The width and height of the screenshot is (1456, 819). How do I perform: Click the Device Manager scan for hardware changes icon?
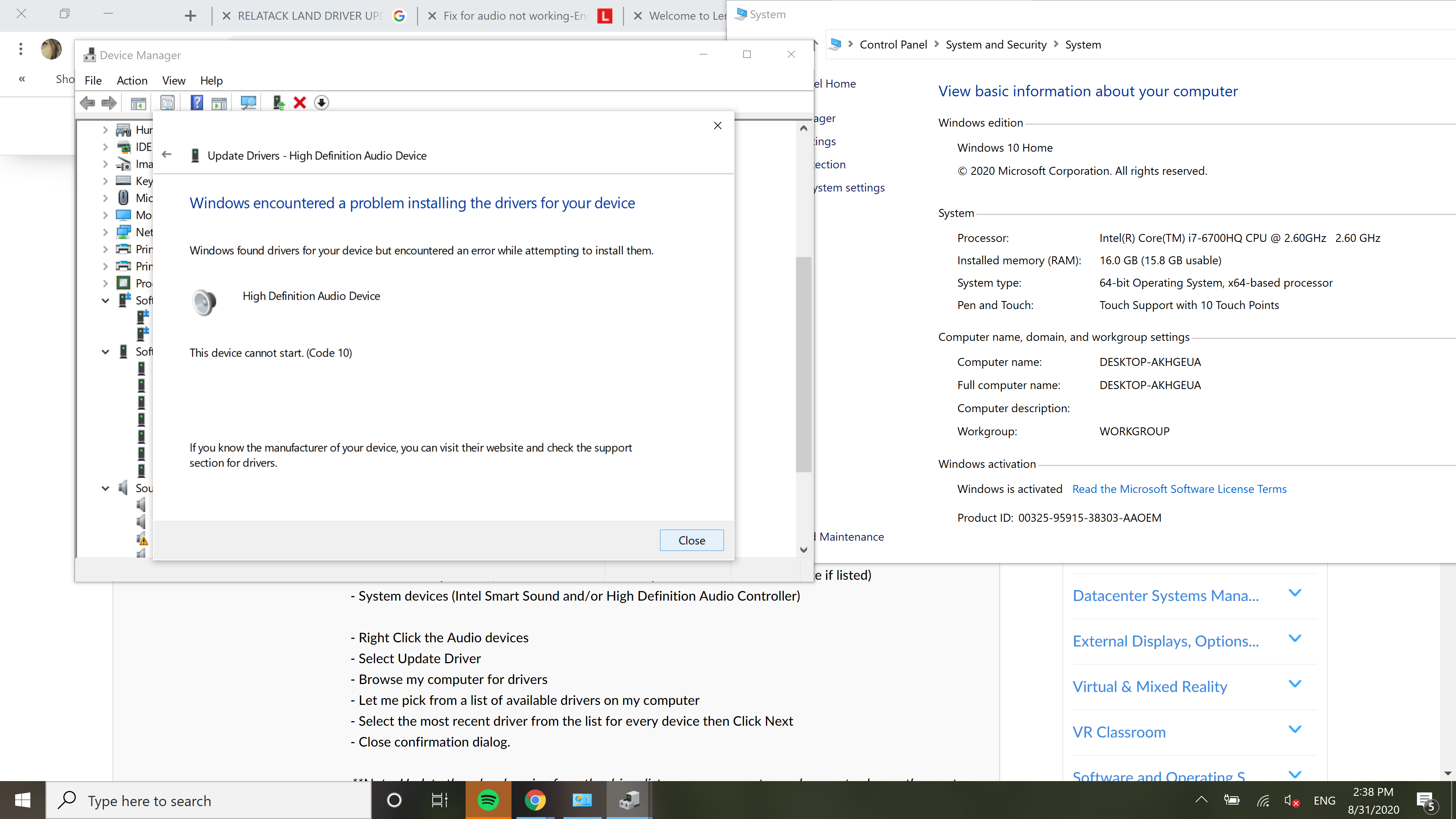(248, 103)
